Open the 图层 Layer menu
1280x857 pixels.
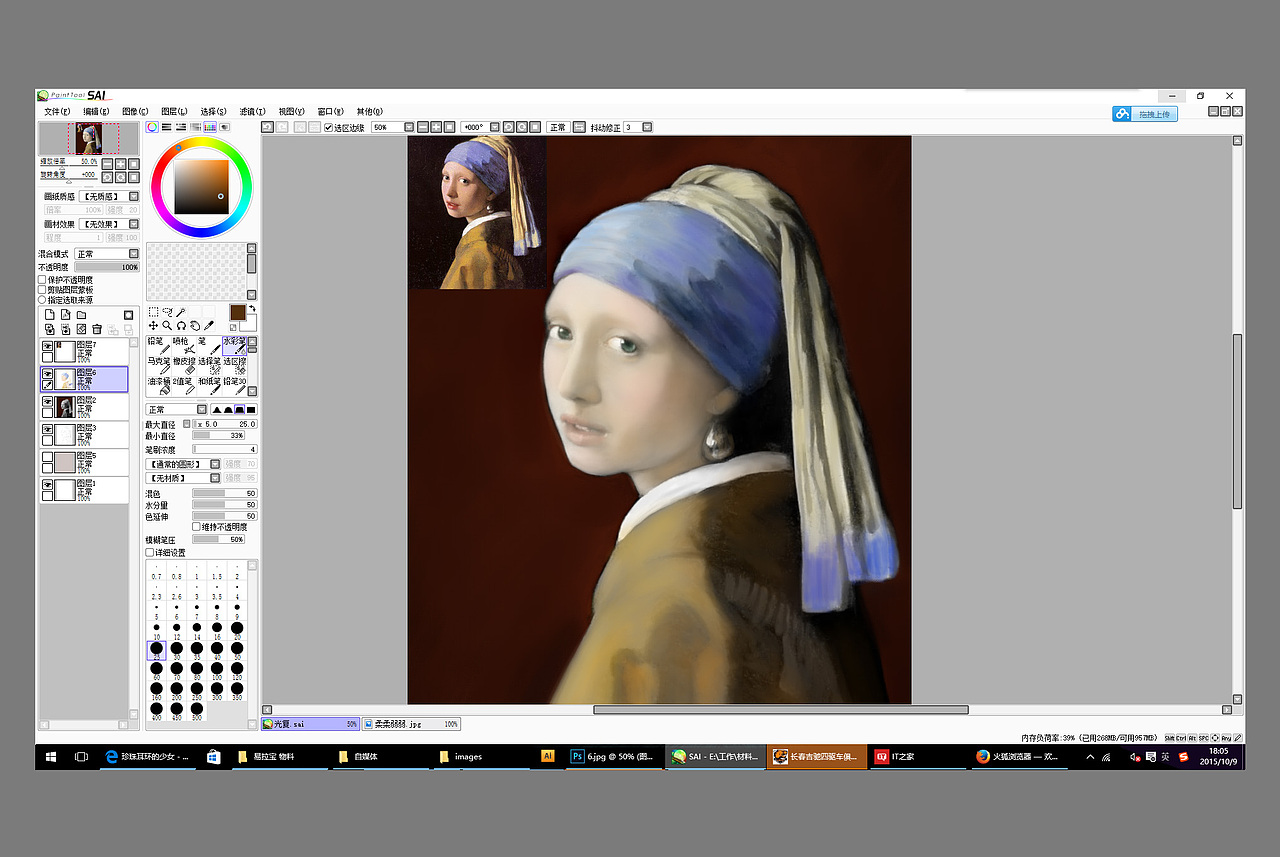click(x=174, y=111)
